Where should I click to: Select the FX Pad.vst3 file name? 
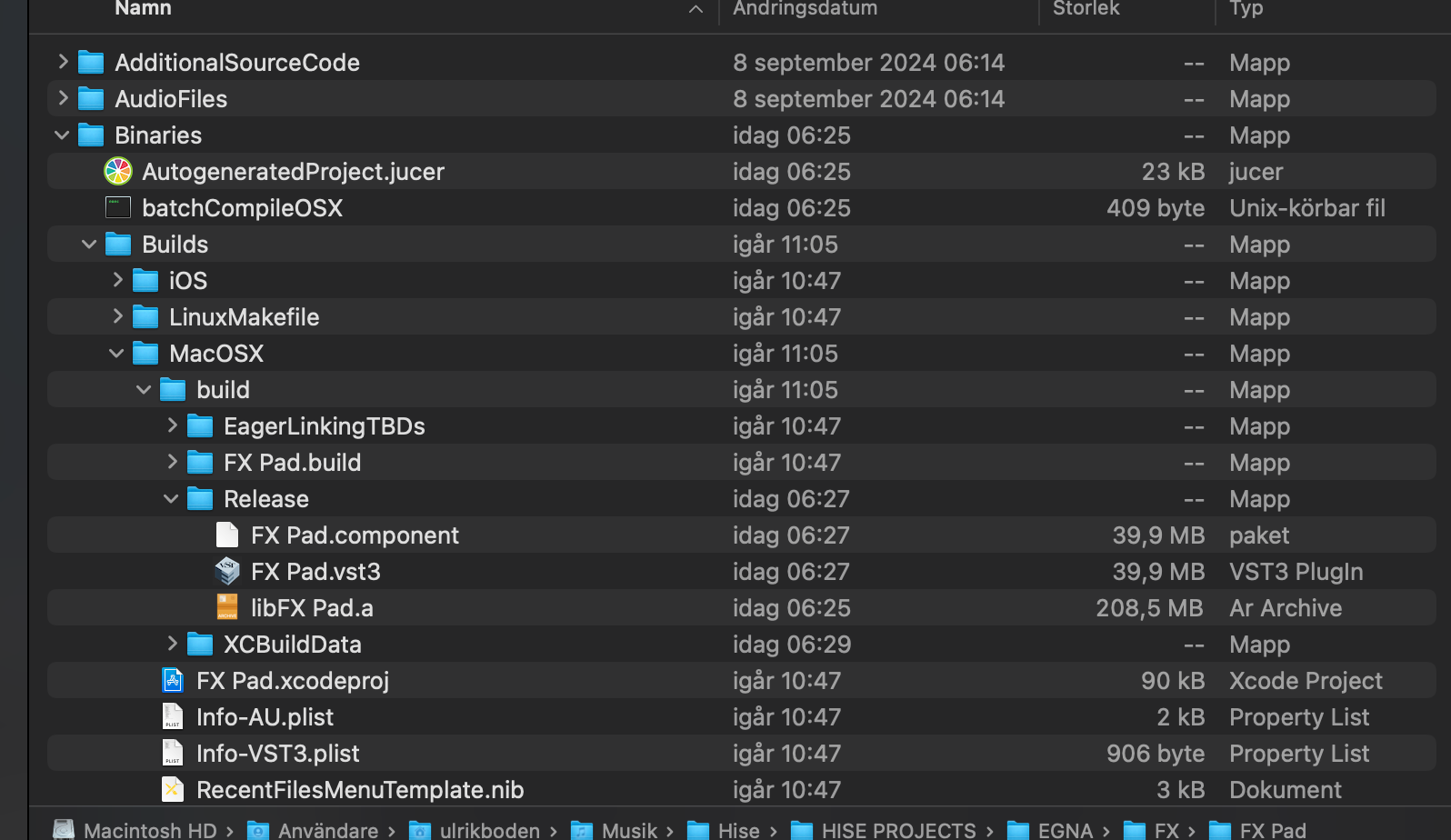click(315, 572)
